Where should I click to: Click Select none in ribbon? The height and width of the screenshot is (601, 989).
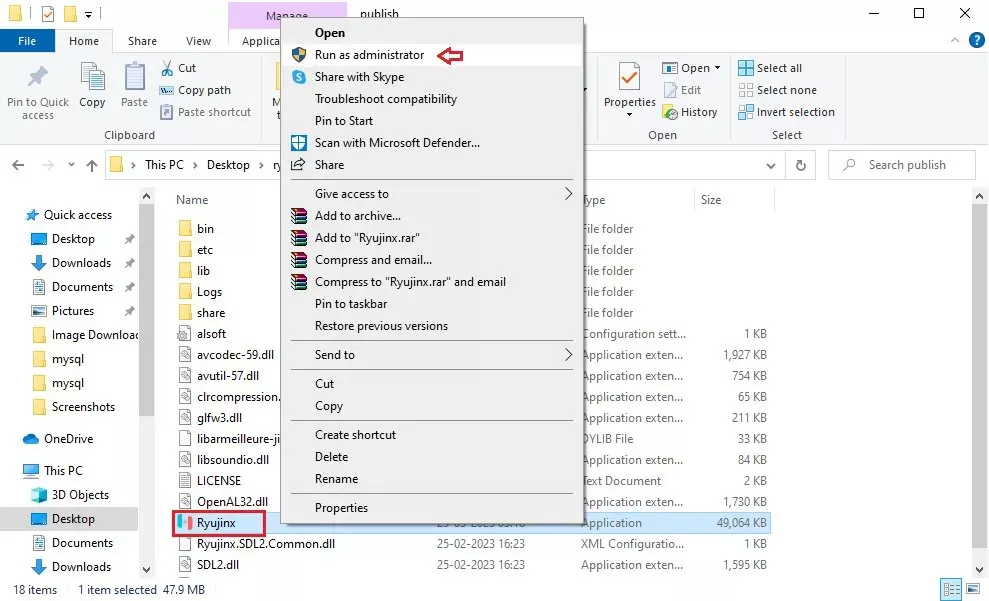[777, 90]
